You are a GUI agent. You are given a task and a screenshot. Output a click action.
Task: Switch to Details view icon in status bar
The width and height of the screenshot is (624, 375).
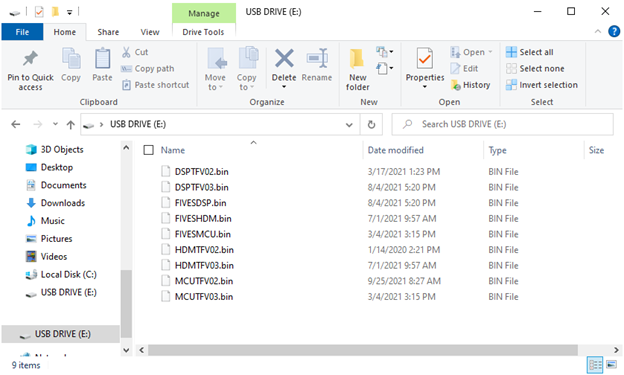[x=595, y=365]
